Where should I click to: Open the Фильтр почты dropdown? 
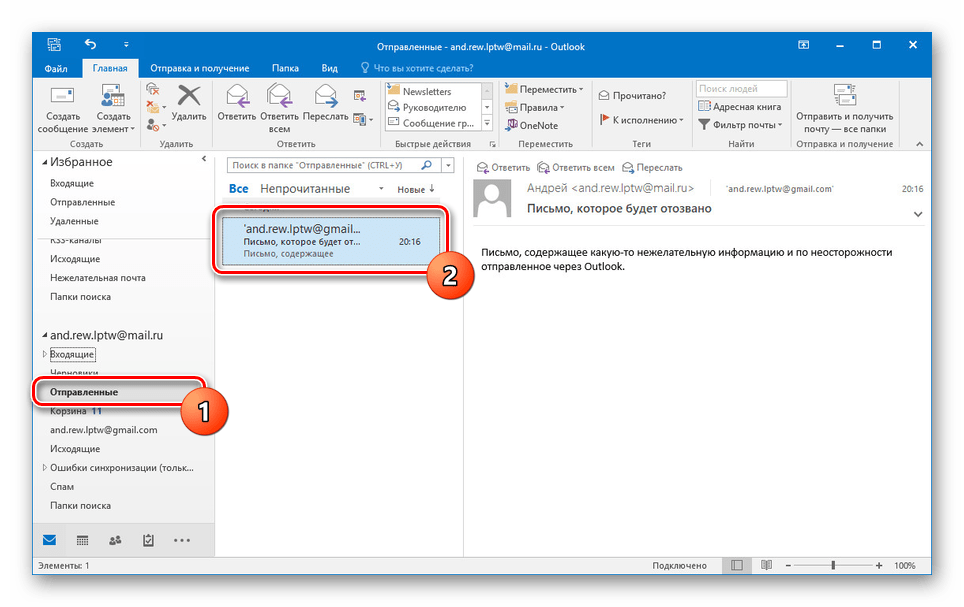tap(740, 125)
